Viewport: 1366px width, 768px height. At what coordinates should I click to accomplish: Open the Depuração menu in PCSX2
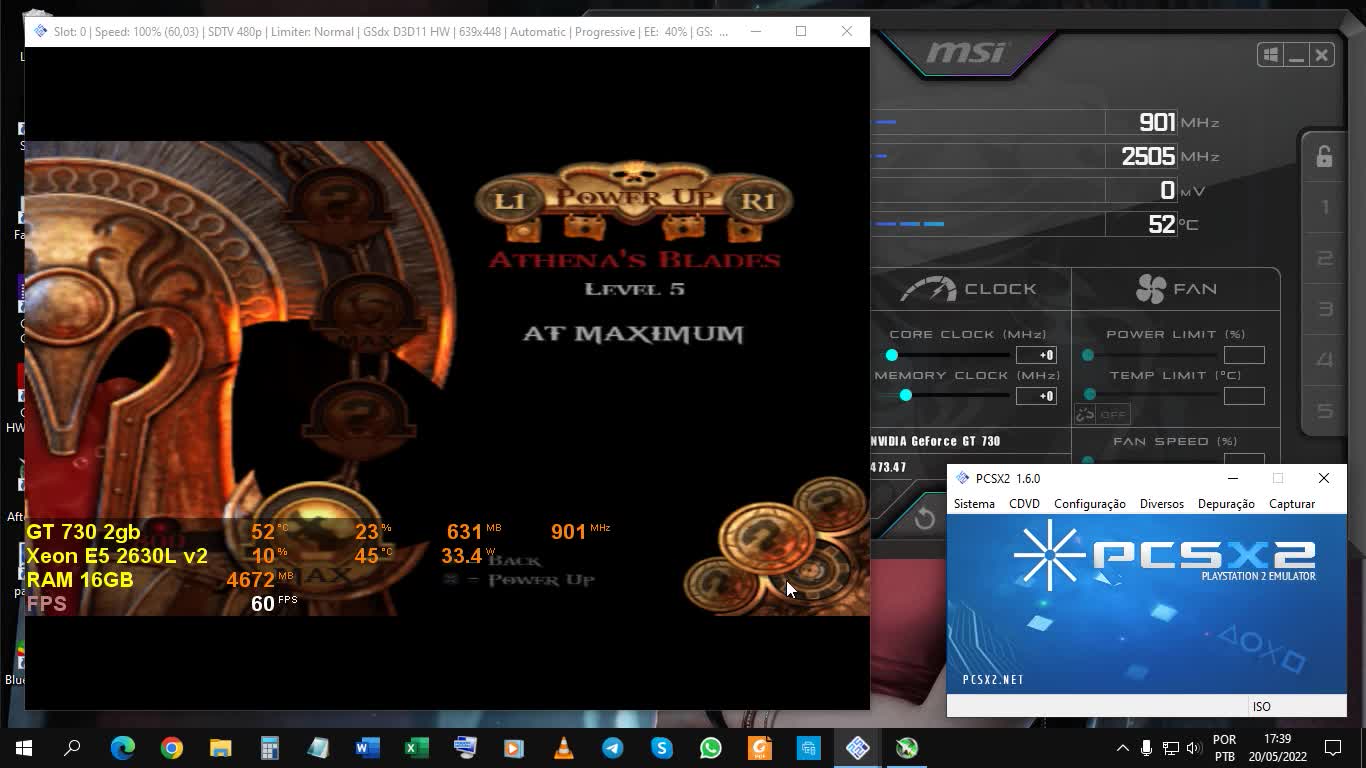pos(1226,504)
